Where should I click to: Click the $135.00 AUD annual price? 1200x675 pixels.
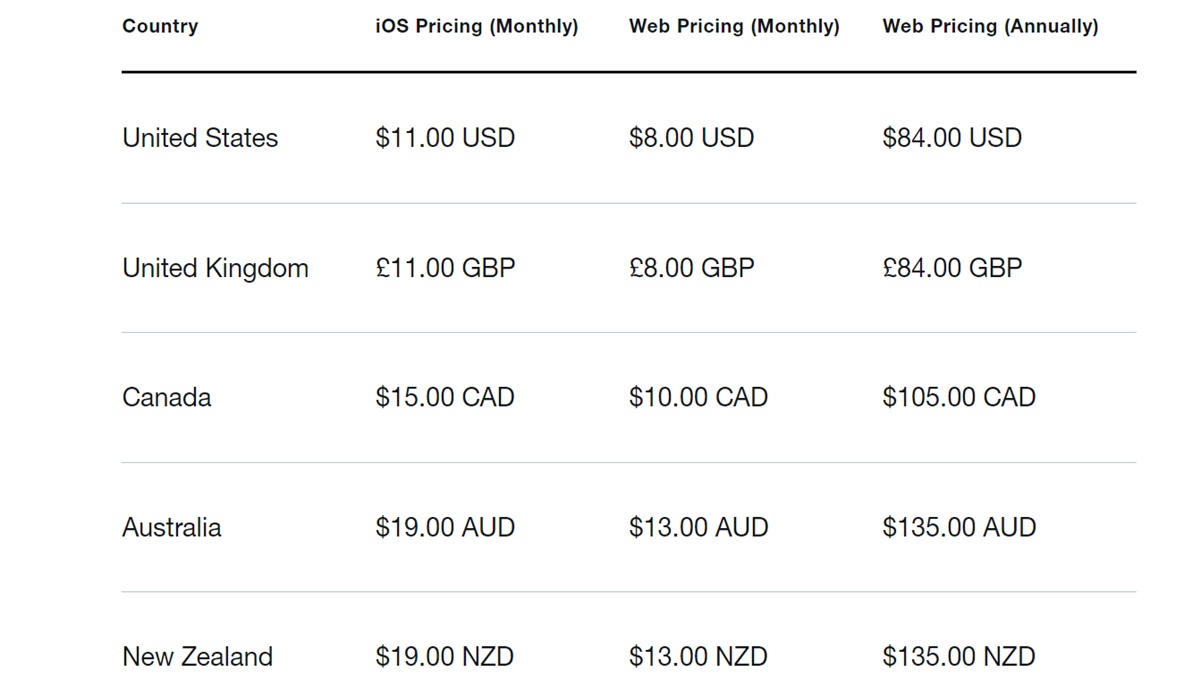(959, 527)
